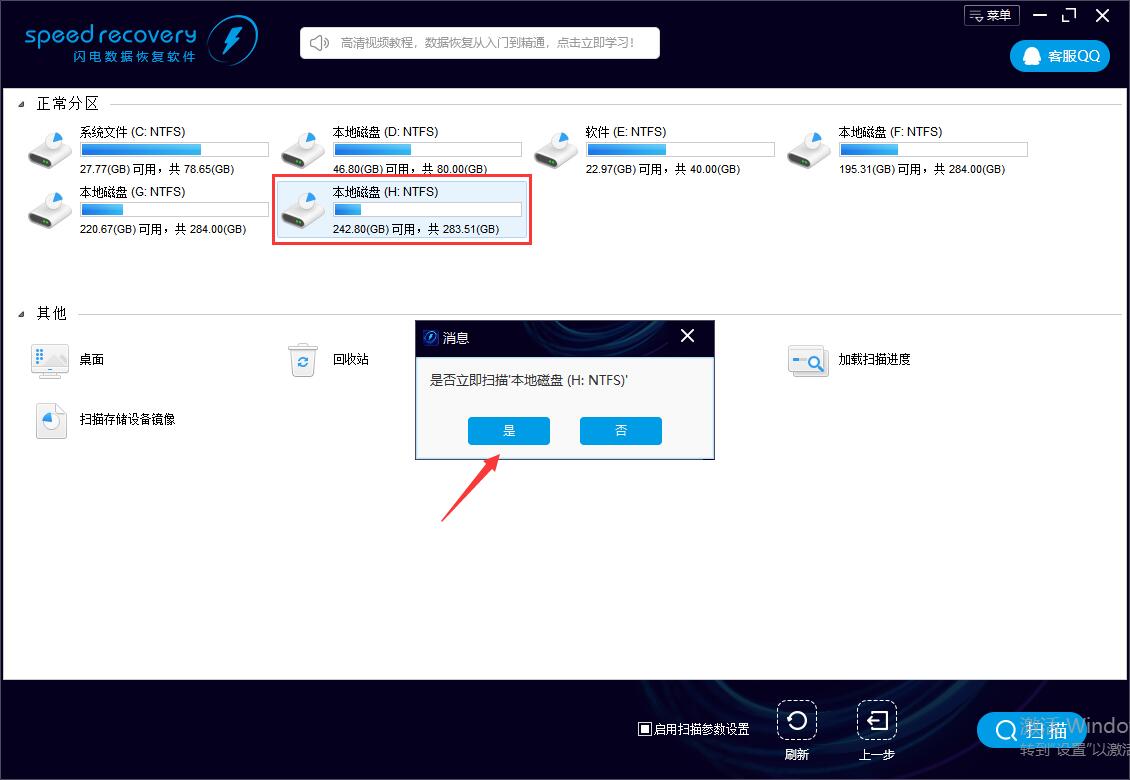
Task: Select the 系统文件 (C: NTFS) drive icon
Action: pos(50,150)
